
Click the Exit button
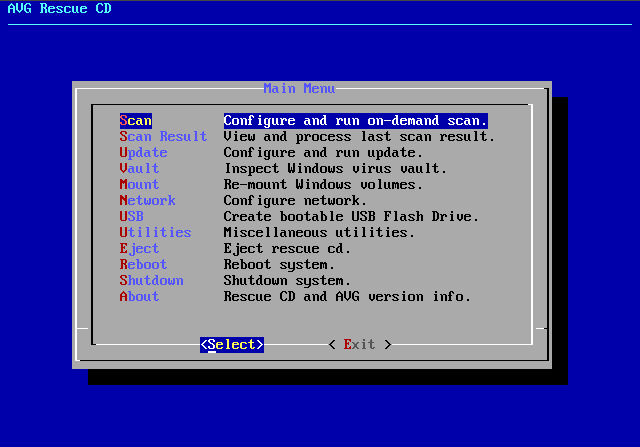click(360, 345)
